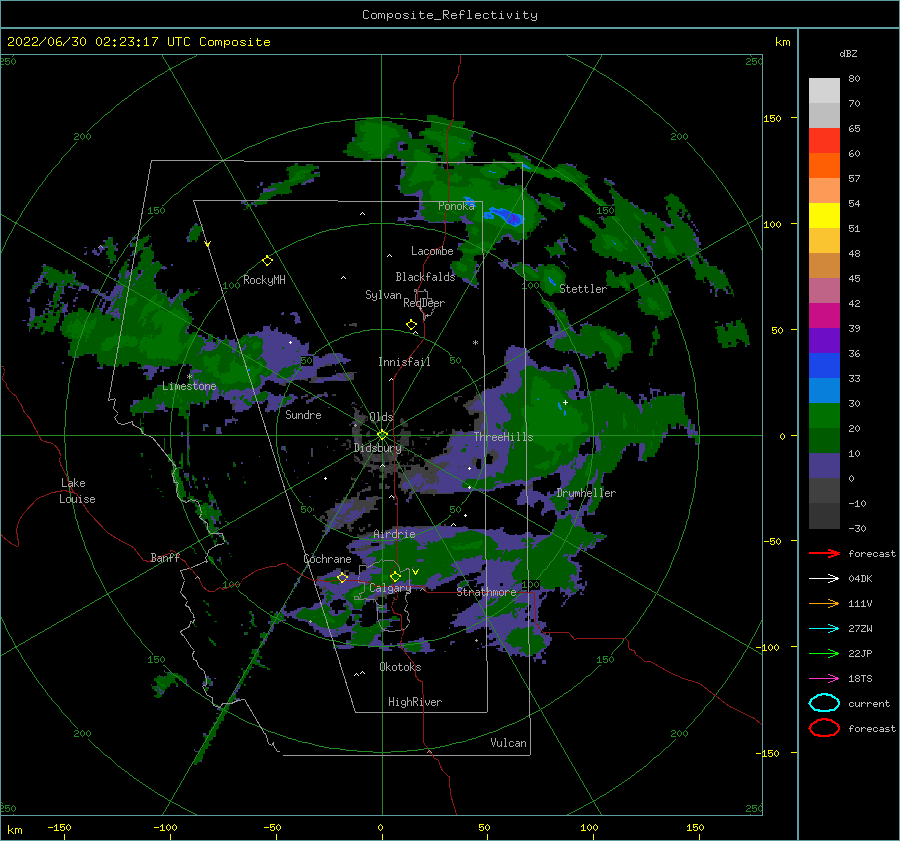
Task: Click the yellow swatch between 54 and 51 dBZ
Action: (x=824, y=216)
